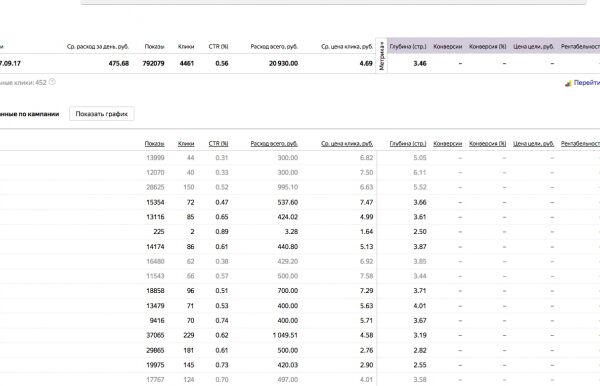Sort by underlined Конверсии header
The height and width of the screenshot is (386, 600).
click(448, 143)
